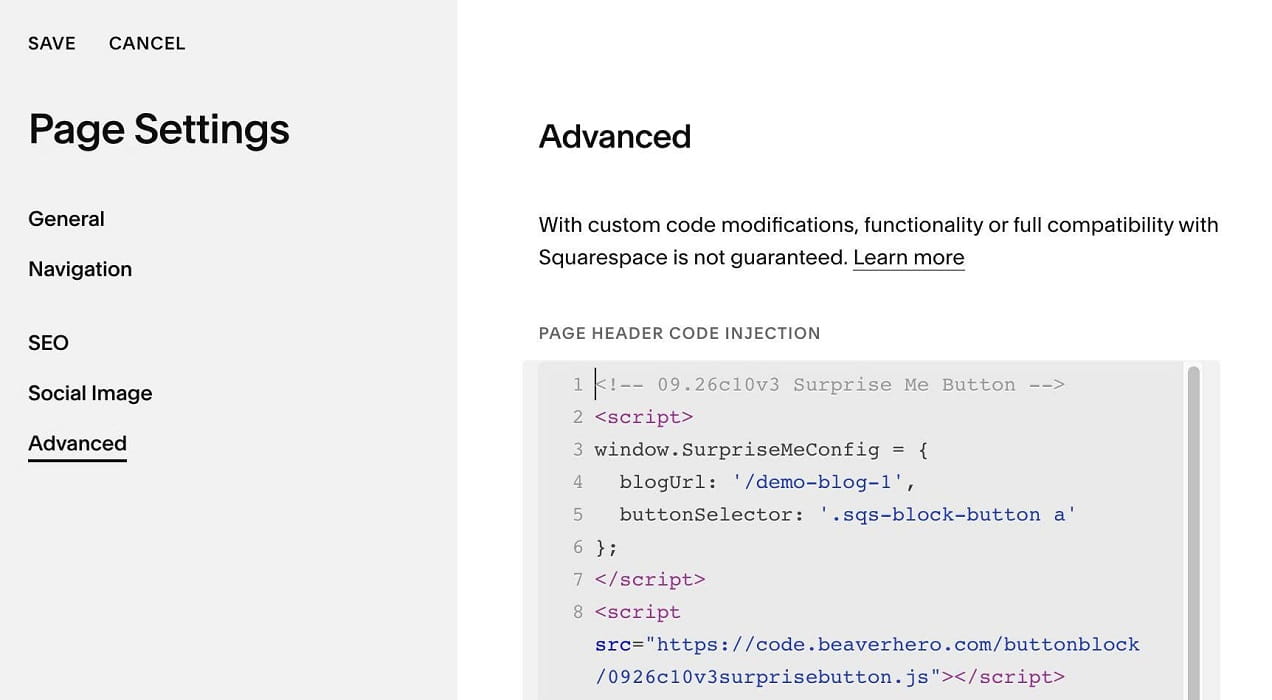The height and width of the screenshot is (700, 1272).
Task: Click the closing script tag on line 7
Action: [650, 579]
